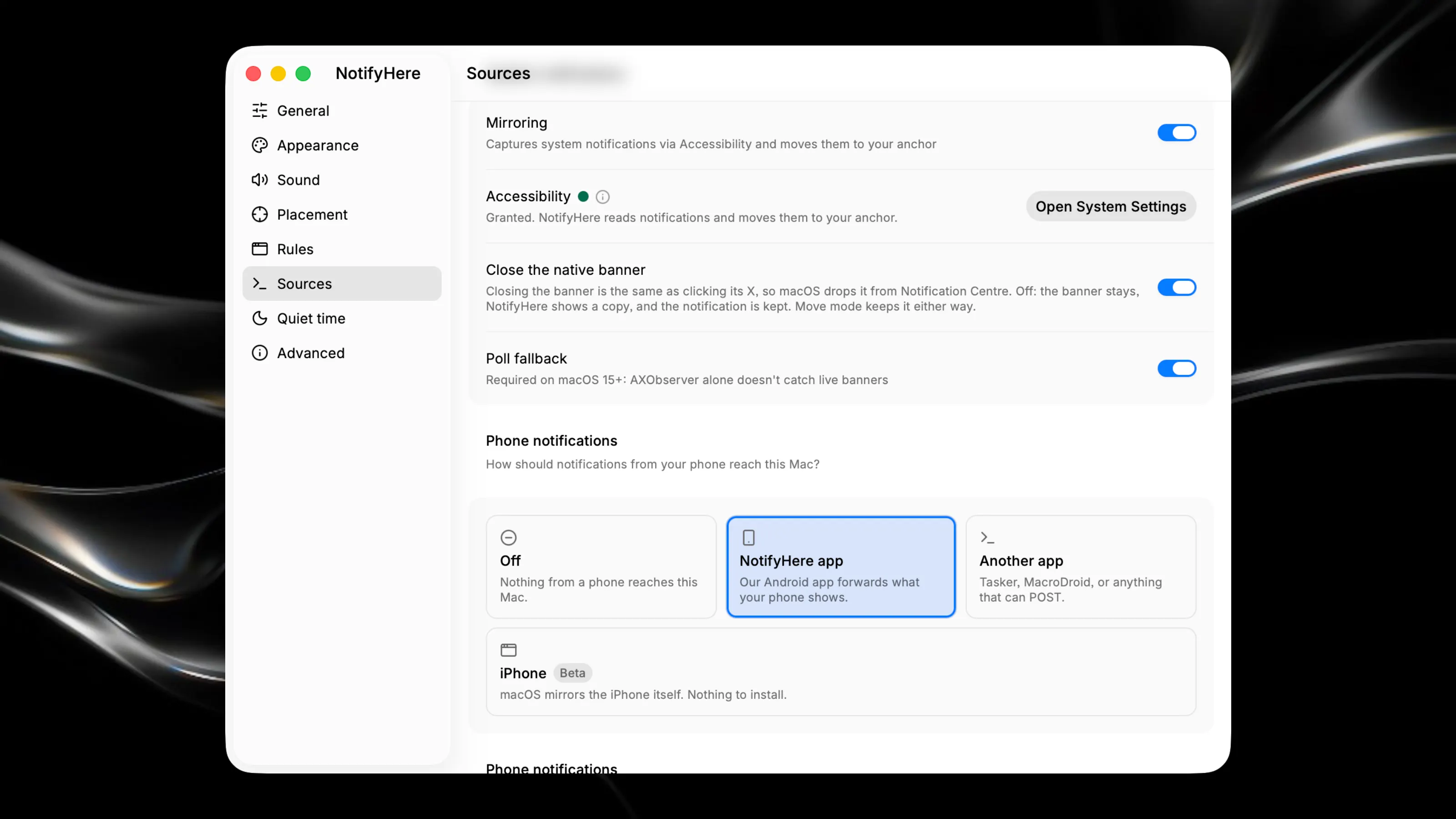Click the General sliders icon in sidebar
The height and width of the screenshot is (819, 1456).
tap(259, 110)
